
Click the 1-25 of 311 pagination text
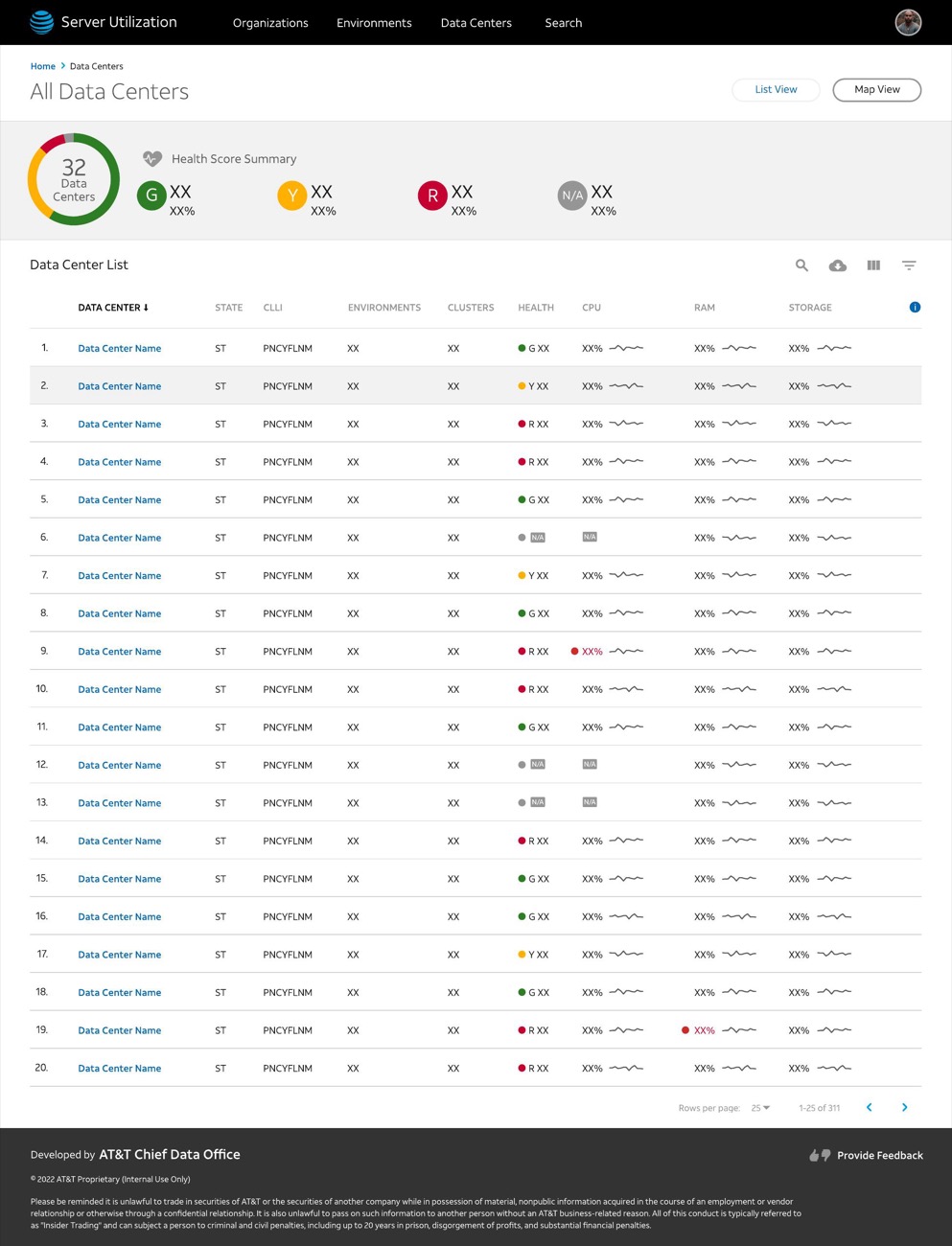(x=820, y=1108)
